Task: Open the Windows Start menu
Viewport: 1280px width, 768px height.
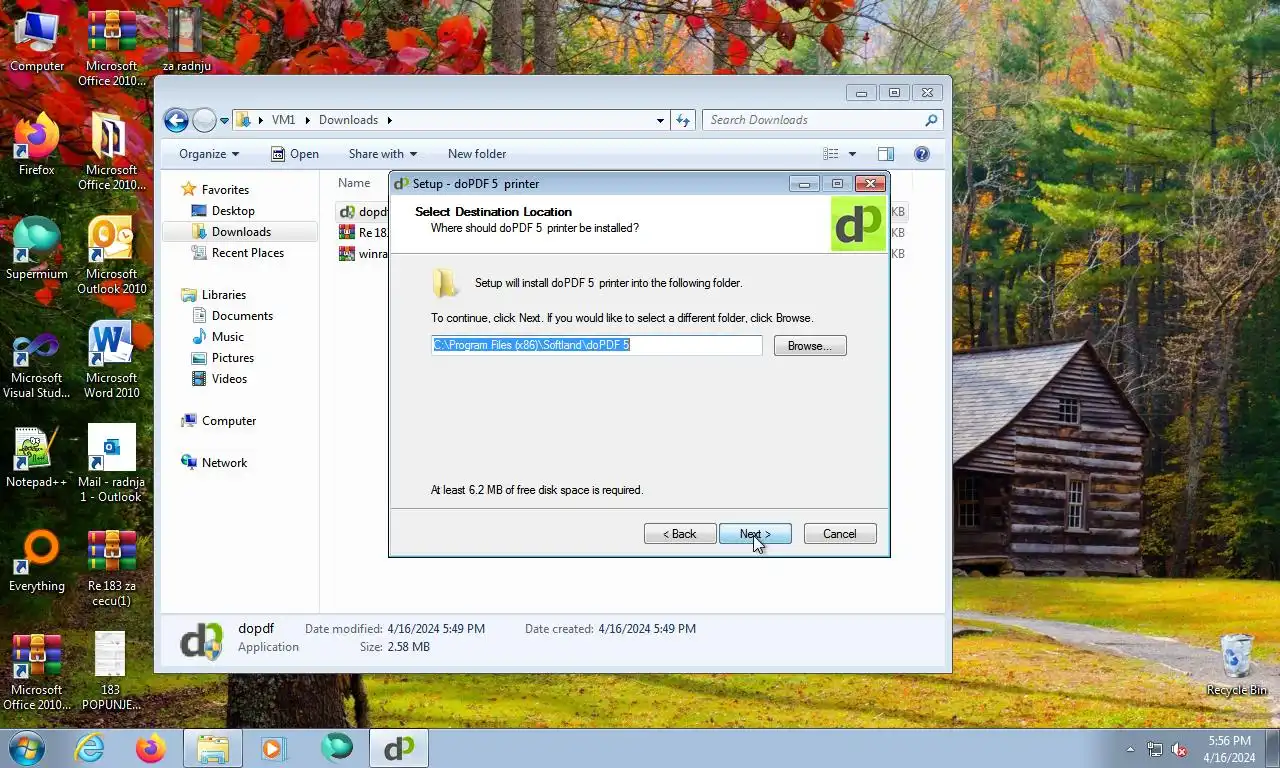Action: [x=27, y=748]
